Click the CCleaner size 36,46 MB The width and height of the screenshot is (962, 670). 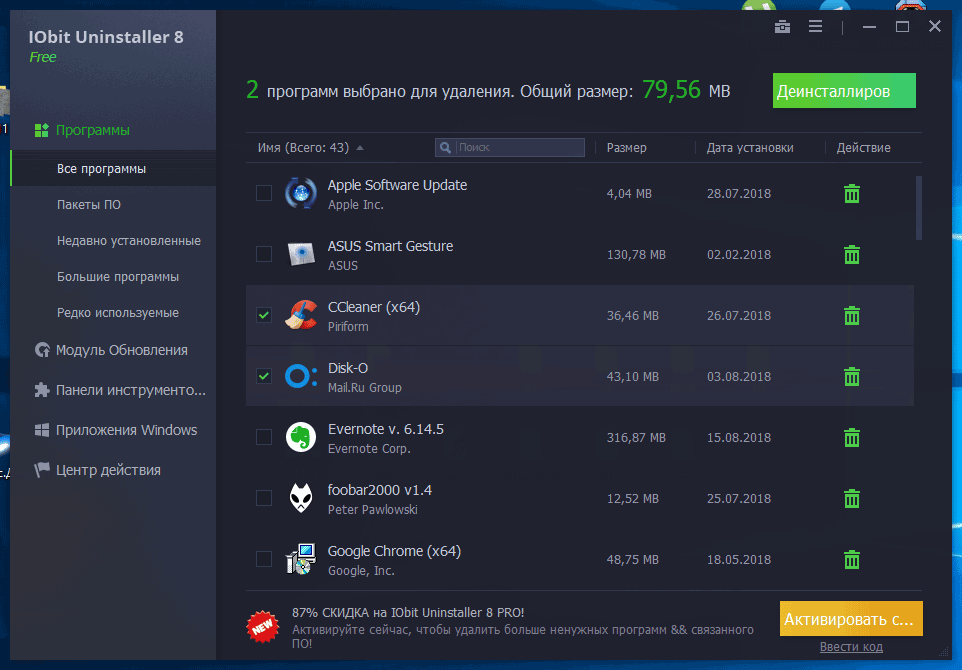click(x=633, y=315)
